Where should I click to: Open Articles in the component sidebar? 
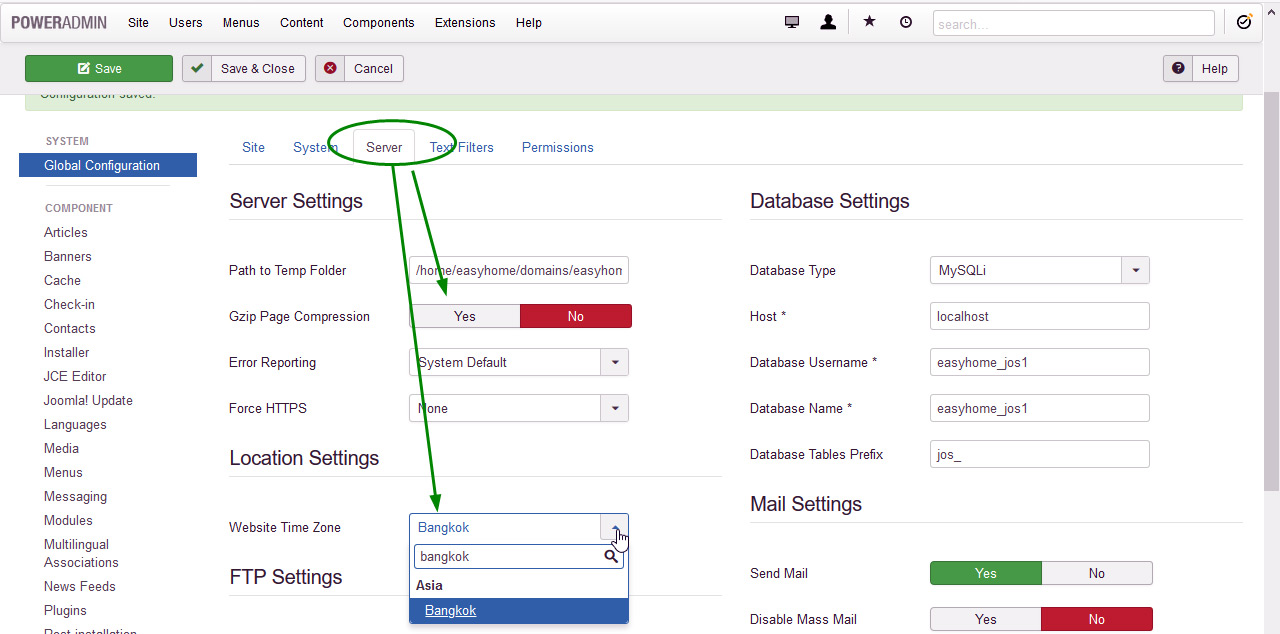point(66,232)
